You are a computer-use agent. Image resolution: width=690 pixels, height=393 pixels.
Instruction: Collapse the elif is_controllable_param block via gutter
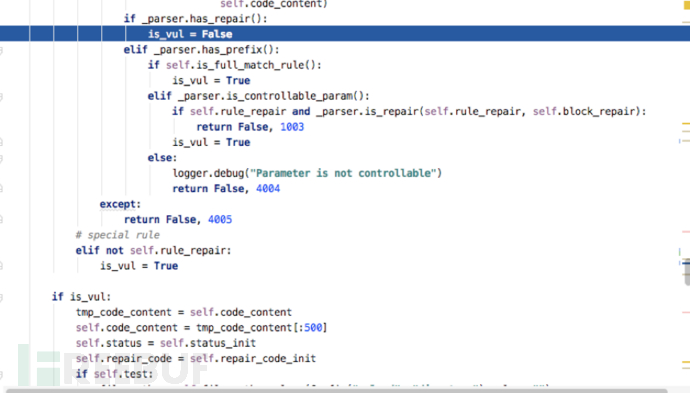click(x=1, y=97)
